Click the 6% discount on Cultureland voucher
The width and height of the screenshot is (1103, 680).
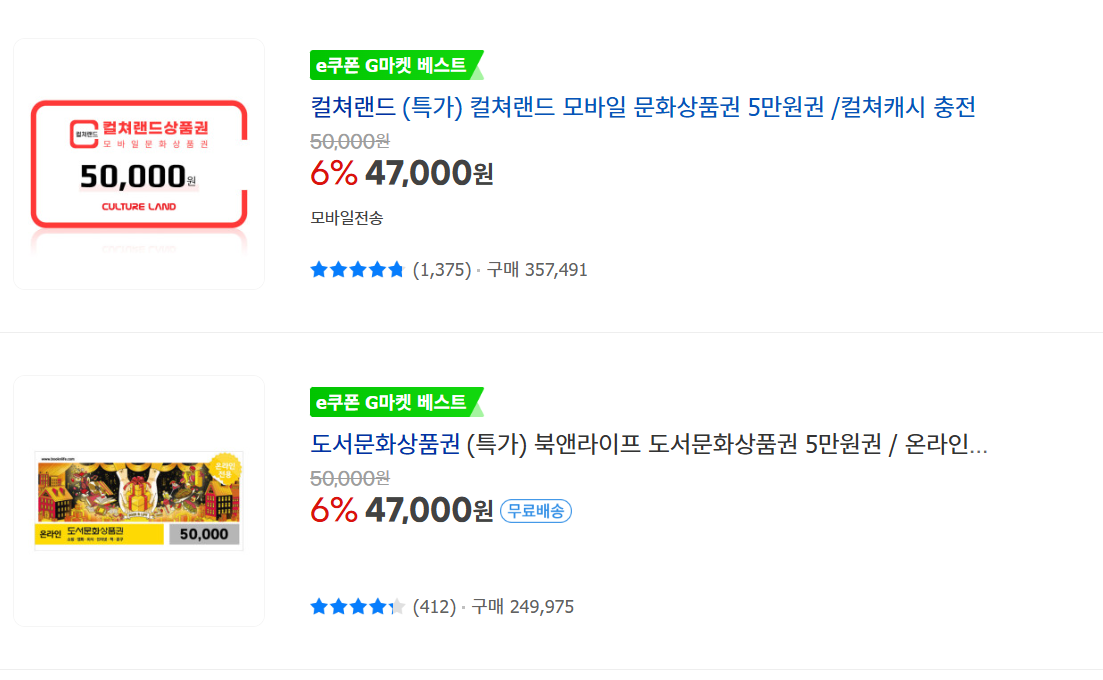(333, 174)
